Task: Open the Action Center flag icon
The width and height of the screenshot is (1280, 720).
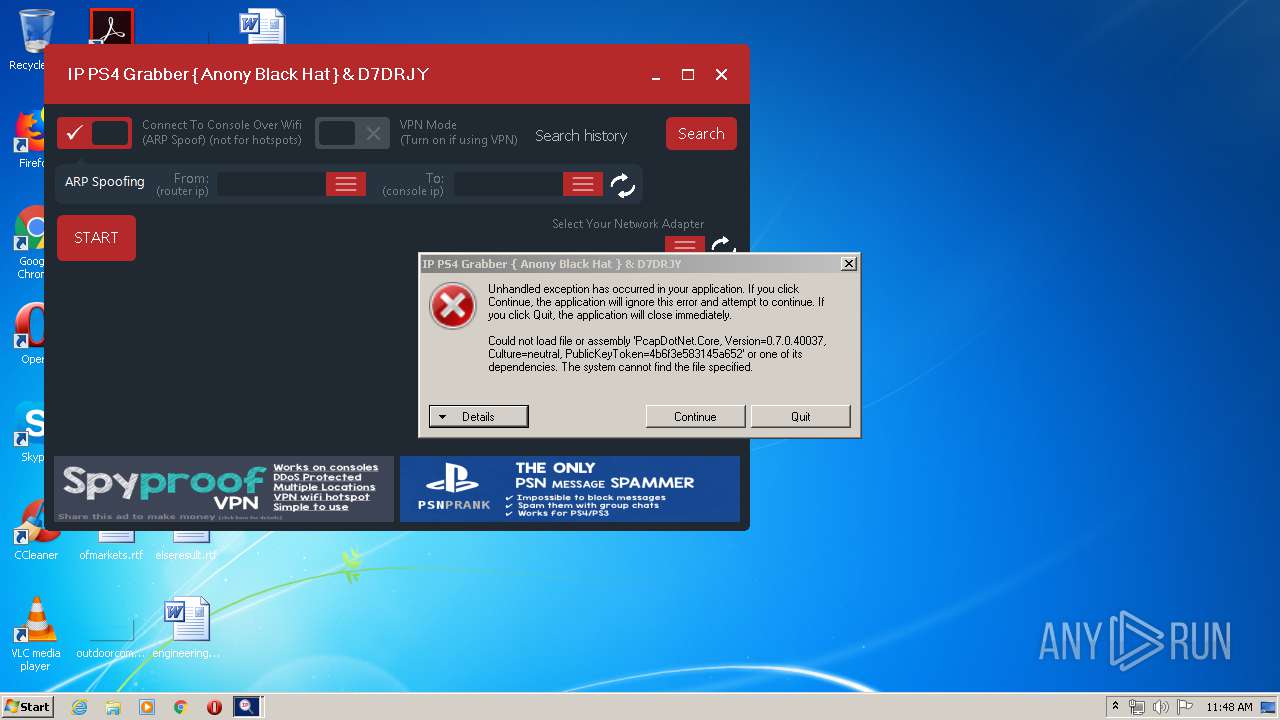Action: pyautogui.click(x=1185, y=707)
